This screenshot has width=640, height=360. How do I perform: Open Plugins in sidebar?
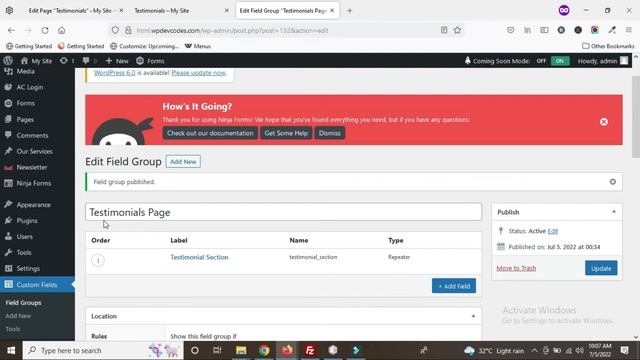click(27, 220)
